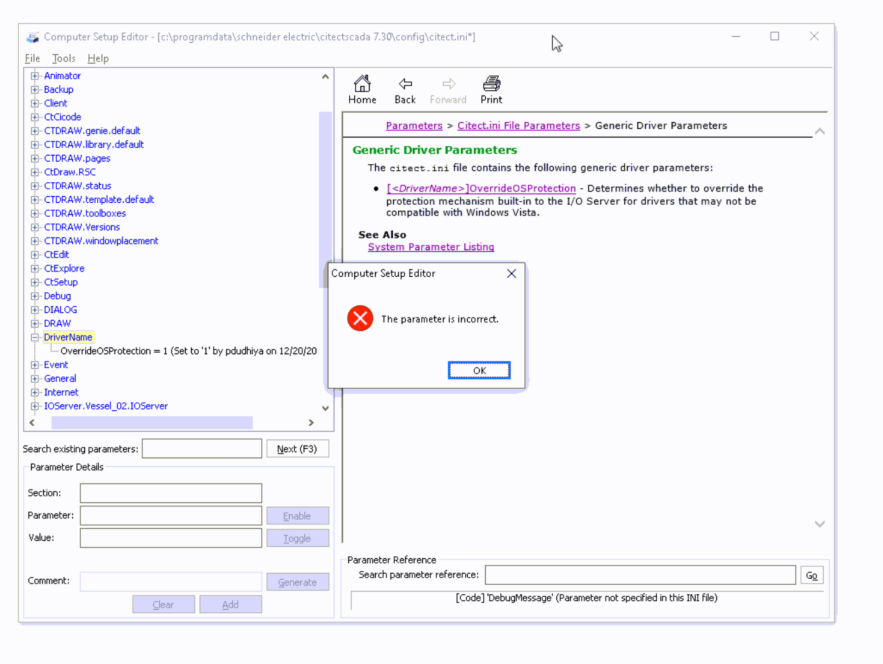
Task: Focus the Search existing parameters field
Action: click(202, 449)
